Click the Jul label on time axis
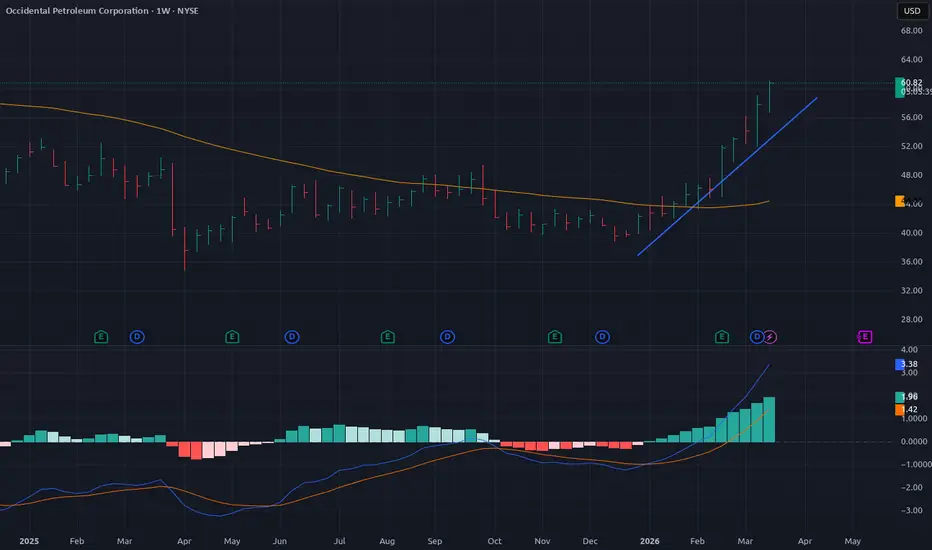 coord(339,541)
